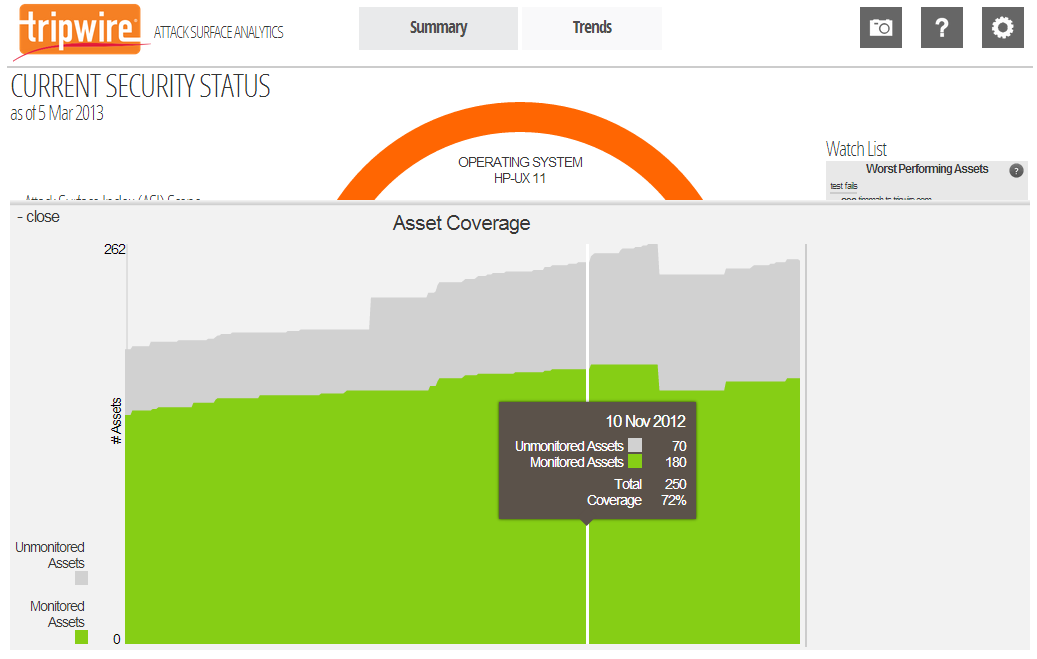This screenshot has height=659, width=1037.
Task: Click the camera snapshot icon
Action: 880,28
